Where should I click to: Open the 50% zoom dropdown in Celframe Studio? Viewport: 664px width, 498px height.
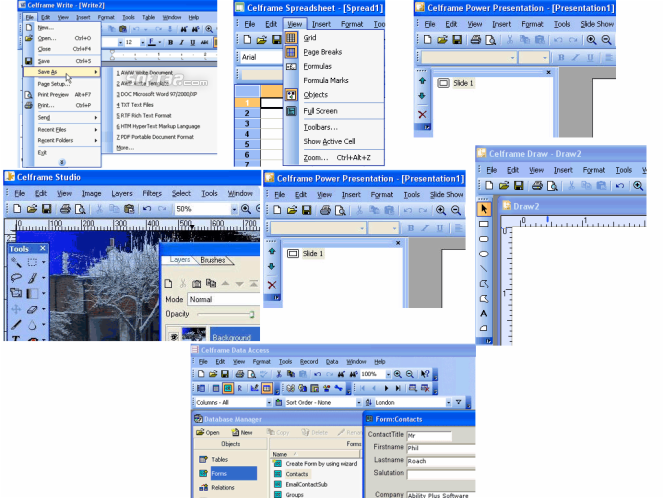point(234,209)
